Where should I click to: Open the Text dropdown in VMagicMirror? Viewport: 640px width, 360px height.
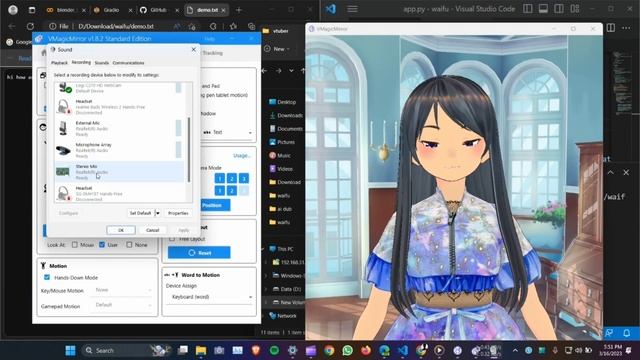[x=227, y=132]
